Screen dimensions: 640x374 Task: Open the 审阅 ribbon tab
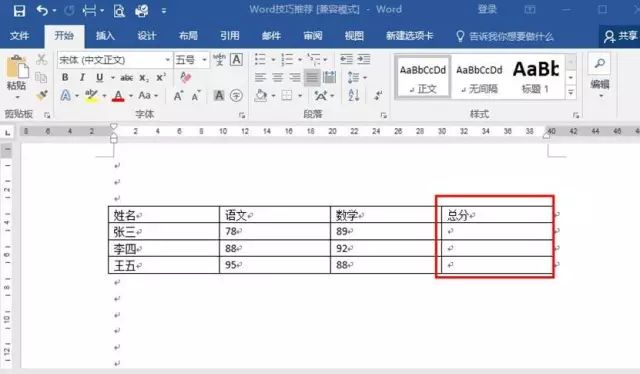[313, 36]
